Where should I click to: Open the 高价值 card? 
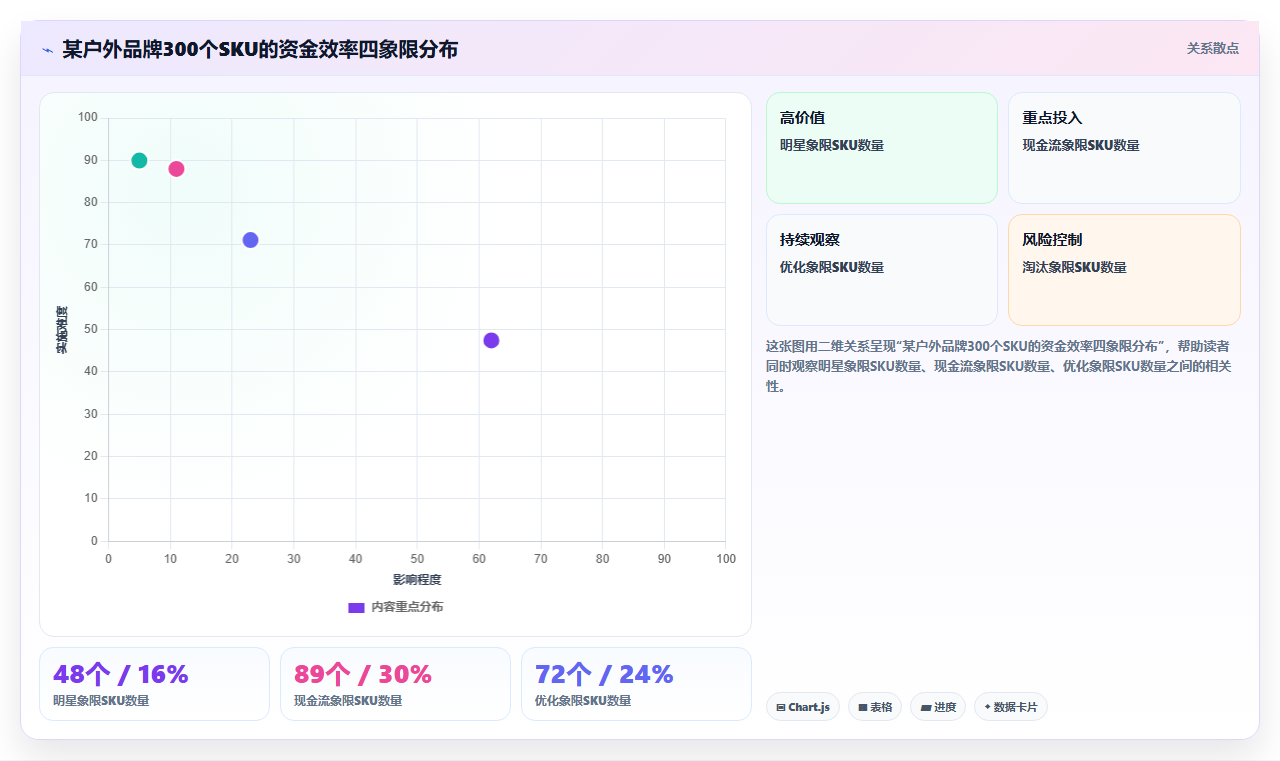point(882,148)
